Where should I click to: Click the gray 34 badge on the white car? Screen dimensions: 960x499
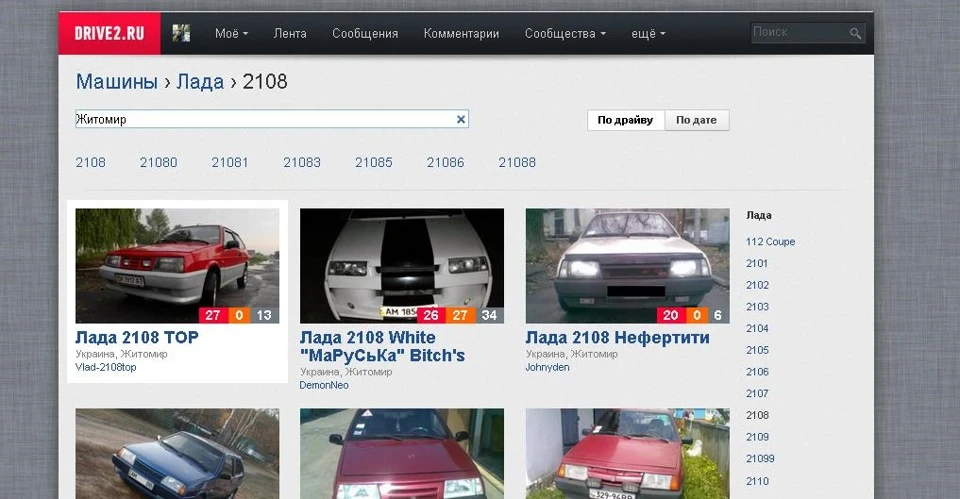click(489, 315)
